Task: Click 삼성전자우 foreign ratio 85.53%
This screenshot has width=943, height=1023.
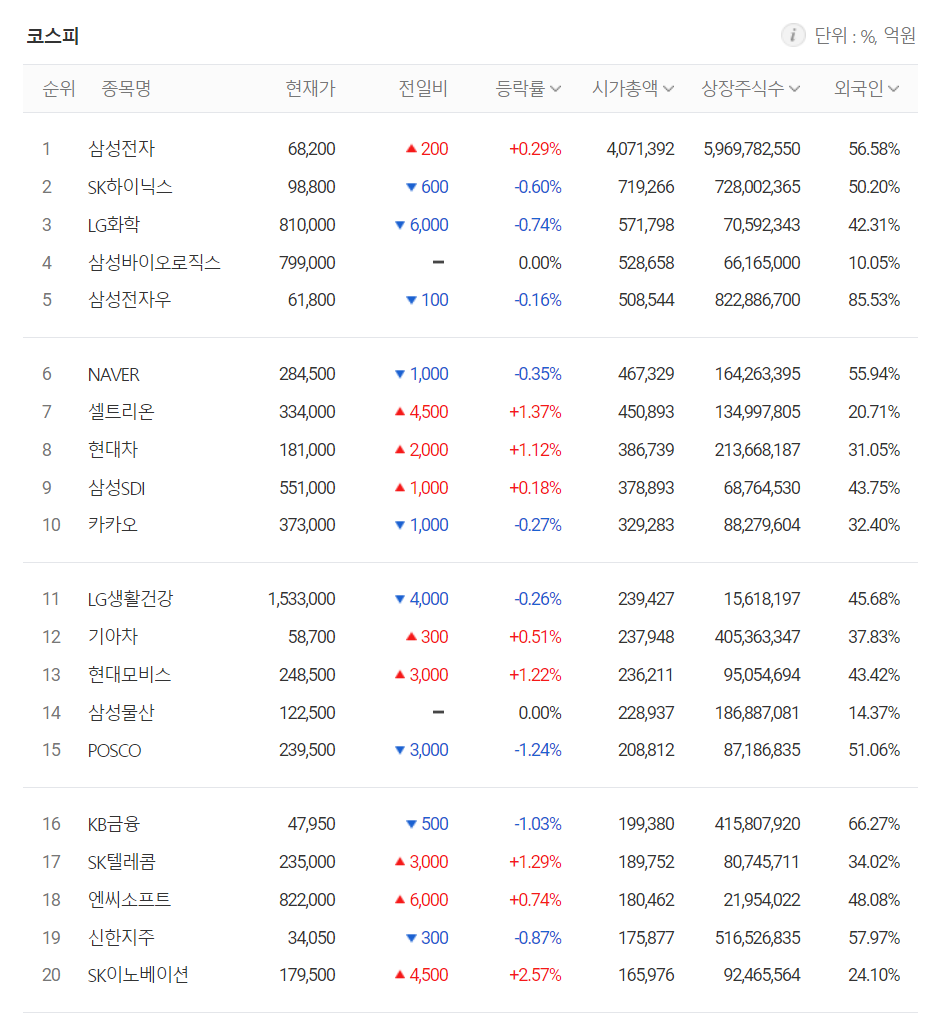Action: pos(874,300)
